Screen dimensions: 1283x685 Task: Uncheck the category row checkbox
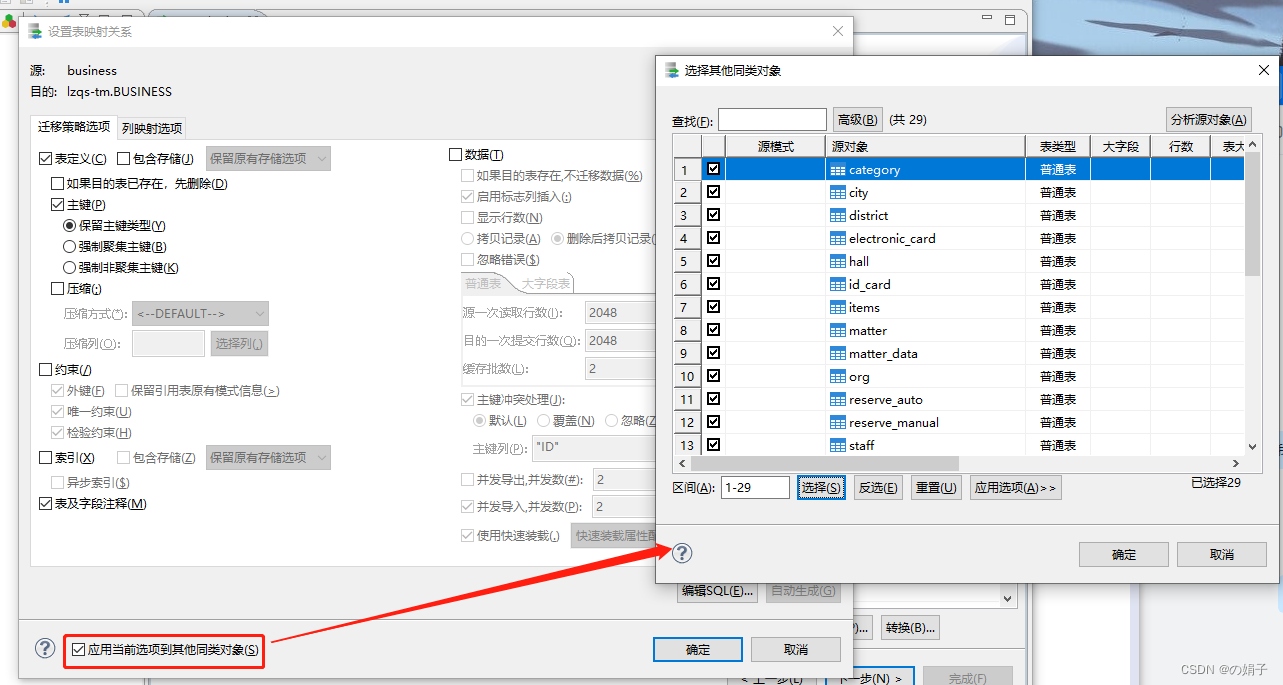pyautogui.click(x=713, y=169)
